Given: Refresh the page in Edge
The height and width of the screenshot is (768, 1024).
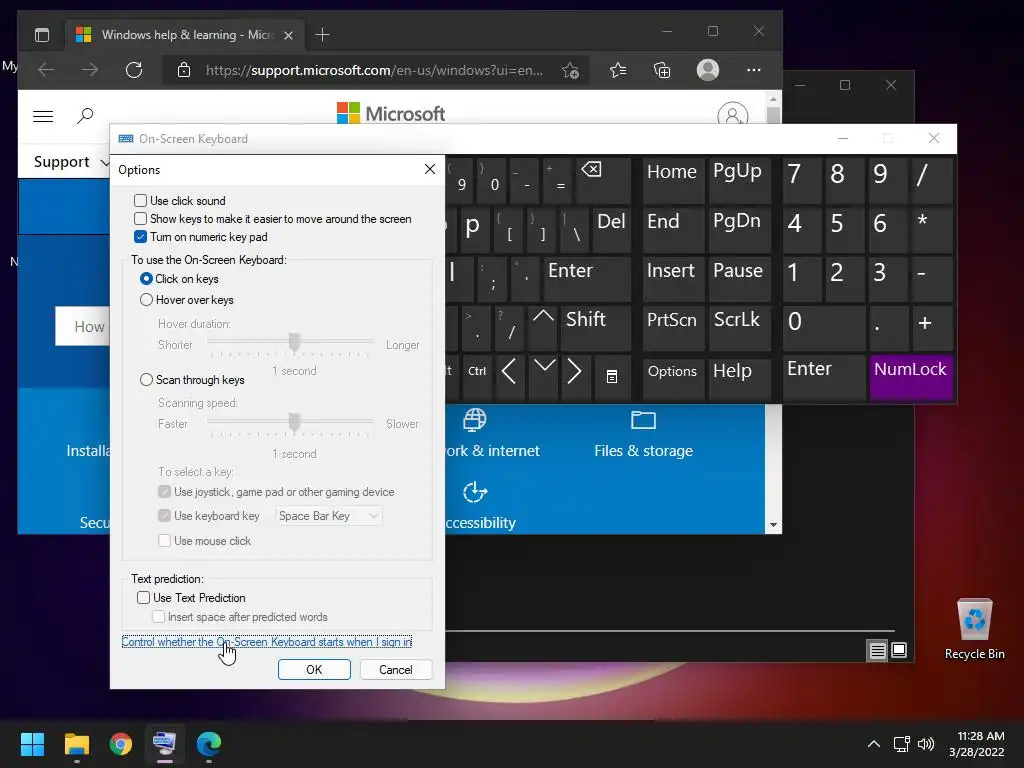Looking at the screenshot, I should coord(134,69).
